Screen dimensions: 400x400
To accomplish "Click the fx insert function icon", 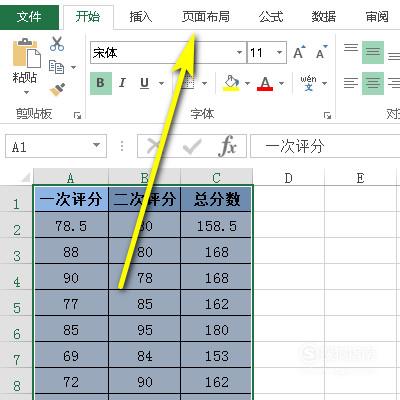I will tap(228, 146).
